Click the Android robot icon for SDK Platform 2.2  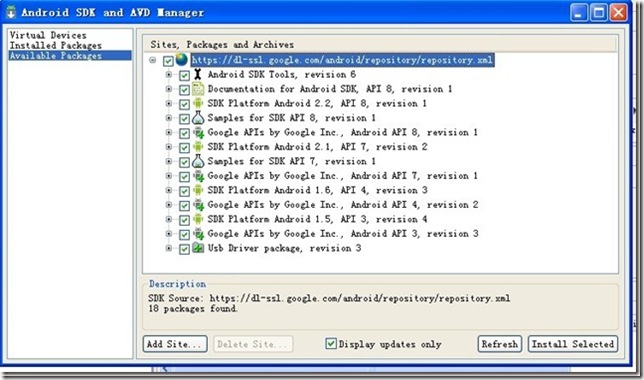coord(198,103)
